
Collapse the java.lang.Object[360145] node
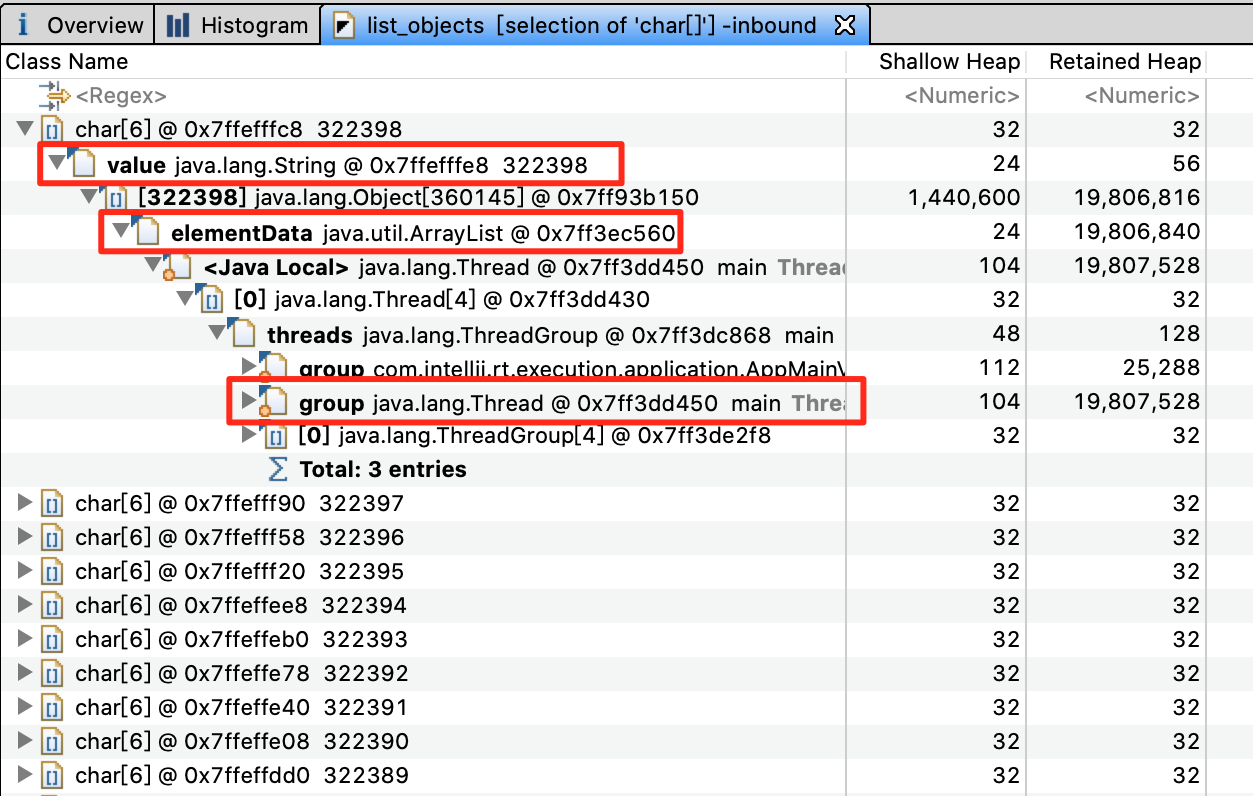89,197
